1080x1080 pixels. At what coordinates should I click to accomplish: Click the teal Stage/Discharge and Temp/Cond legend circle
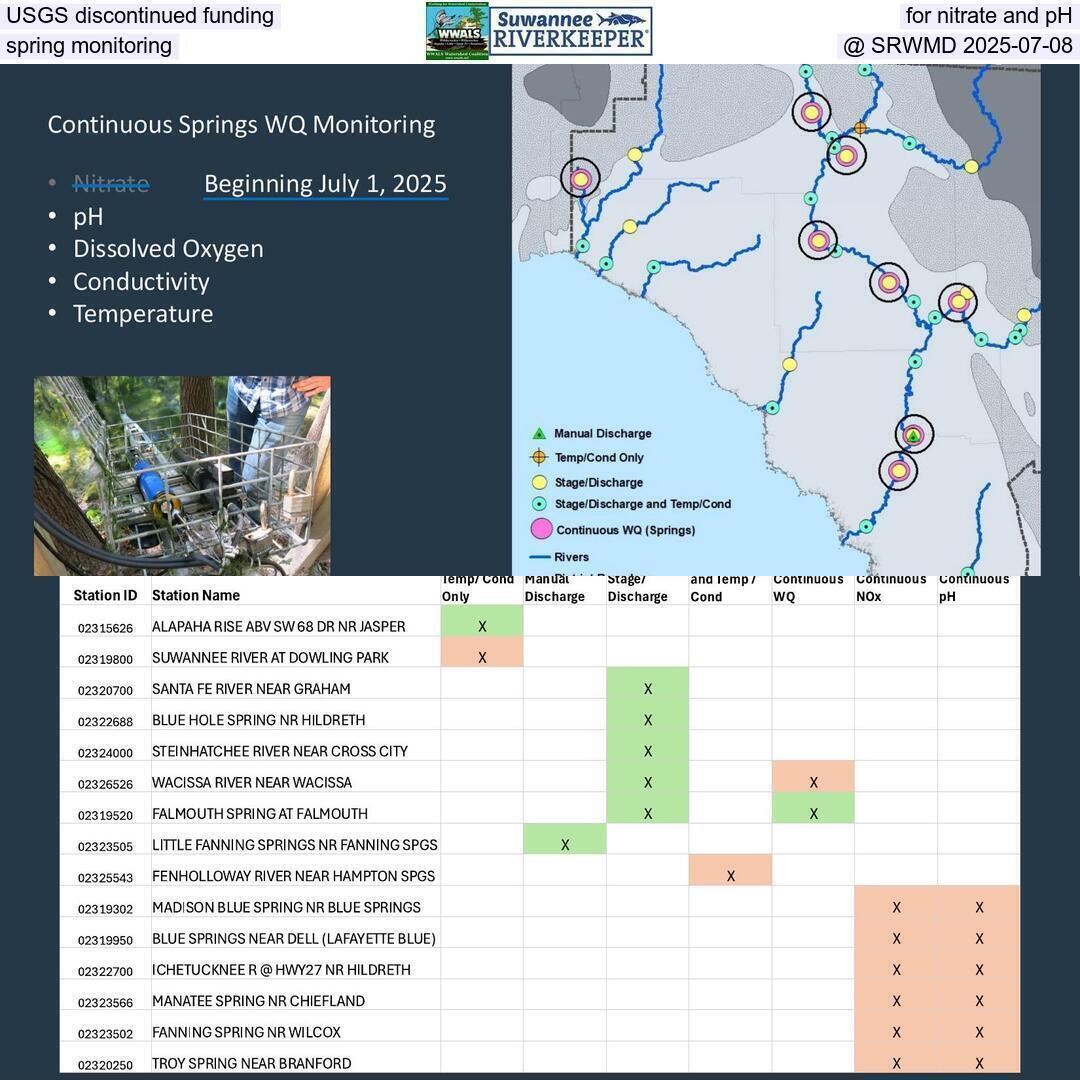[539, 504]
